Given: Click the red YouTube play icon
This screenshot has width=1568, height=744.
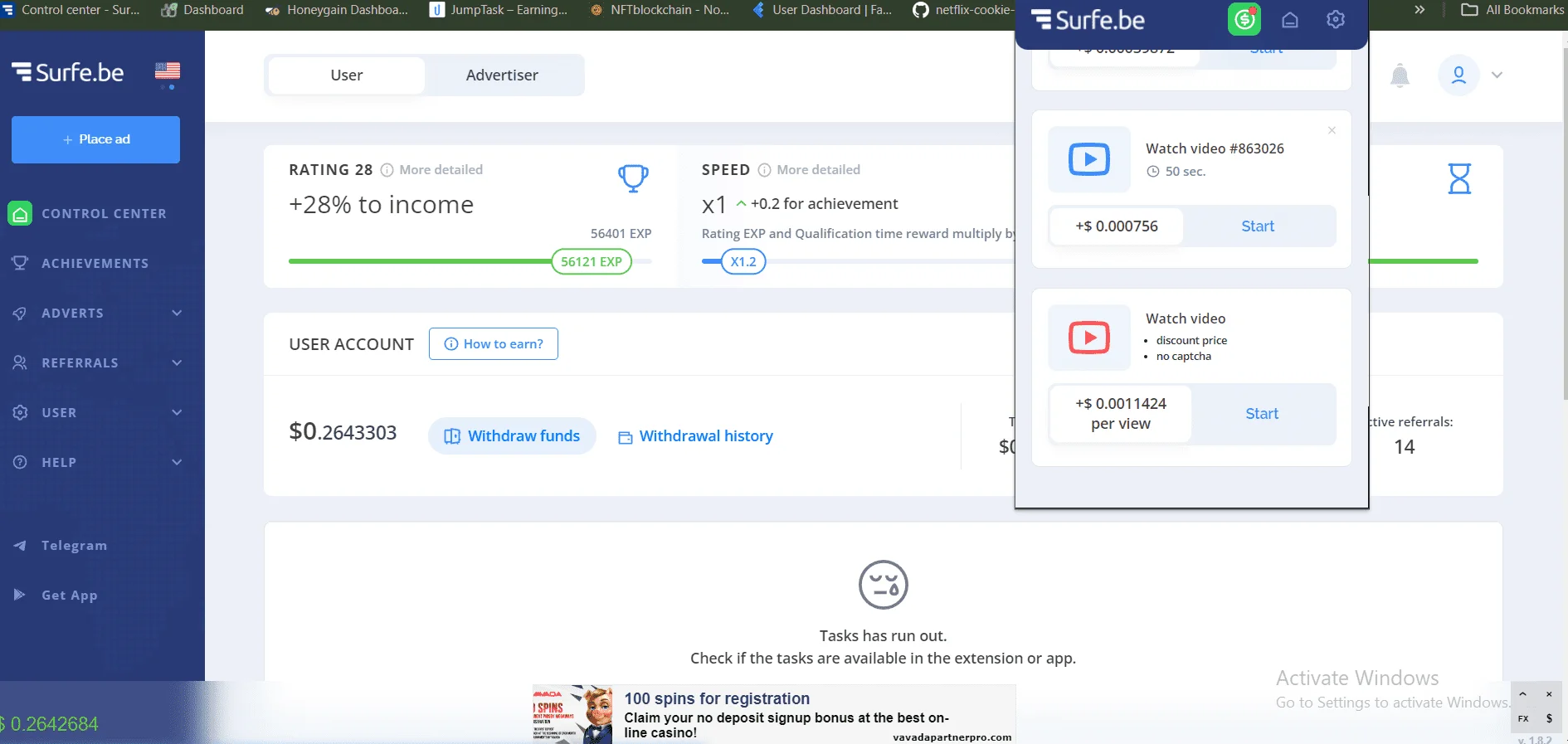Looking at the screenshot, I should tap(1089, 338).
